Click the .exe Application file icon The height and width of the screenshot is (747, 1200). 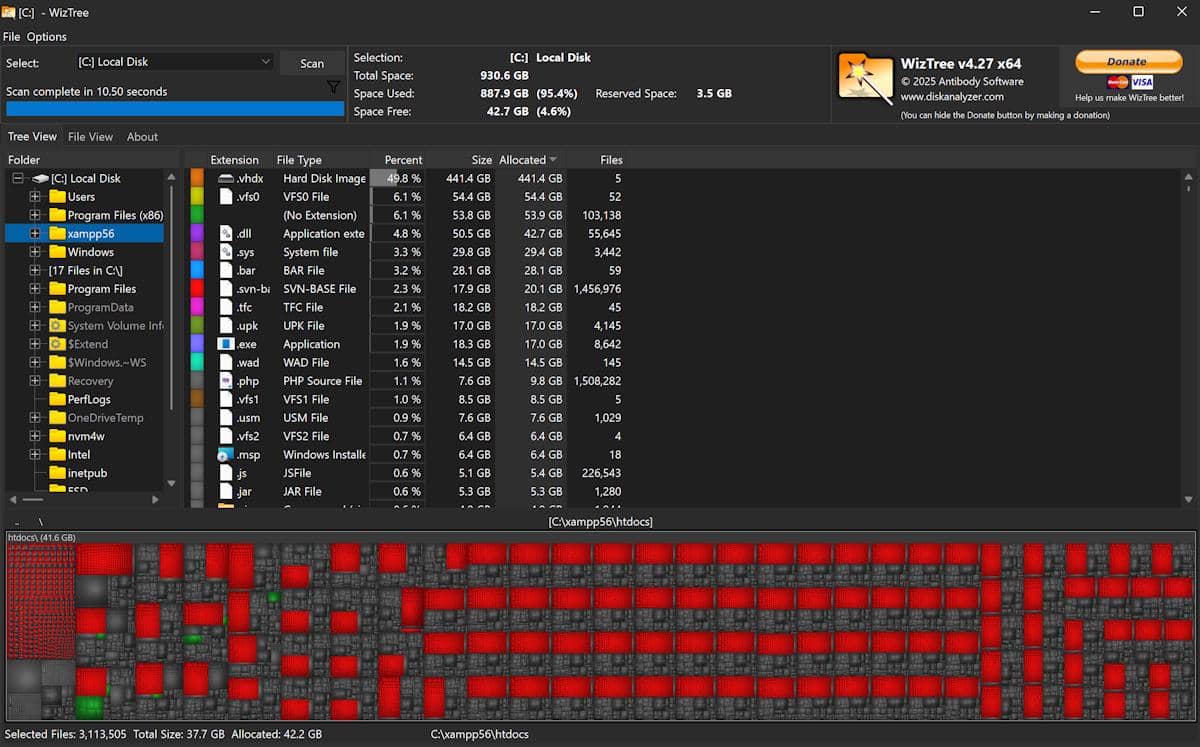point(226,344)
